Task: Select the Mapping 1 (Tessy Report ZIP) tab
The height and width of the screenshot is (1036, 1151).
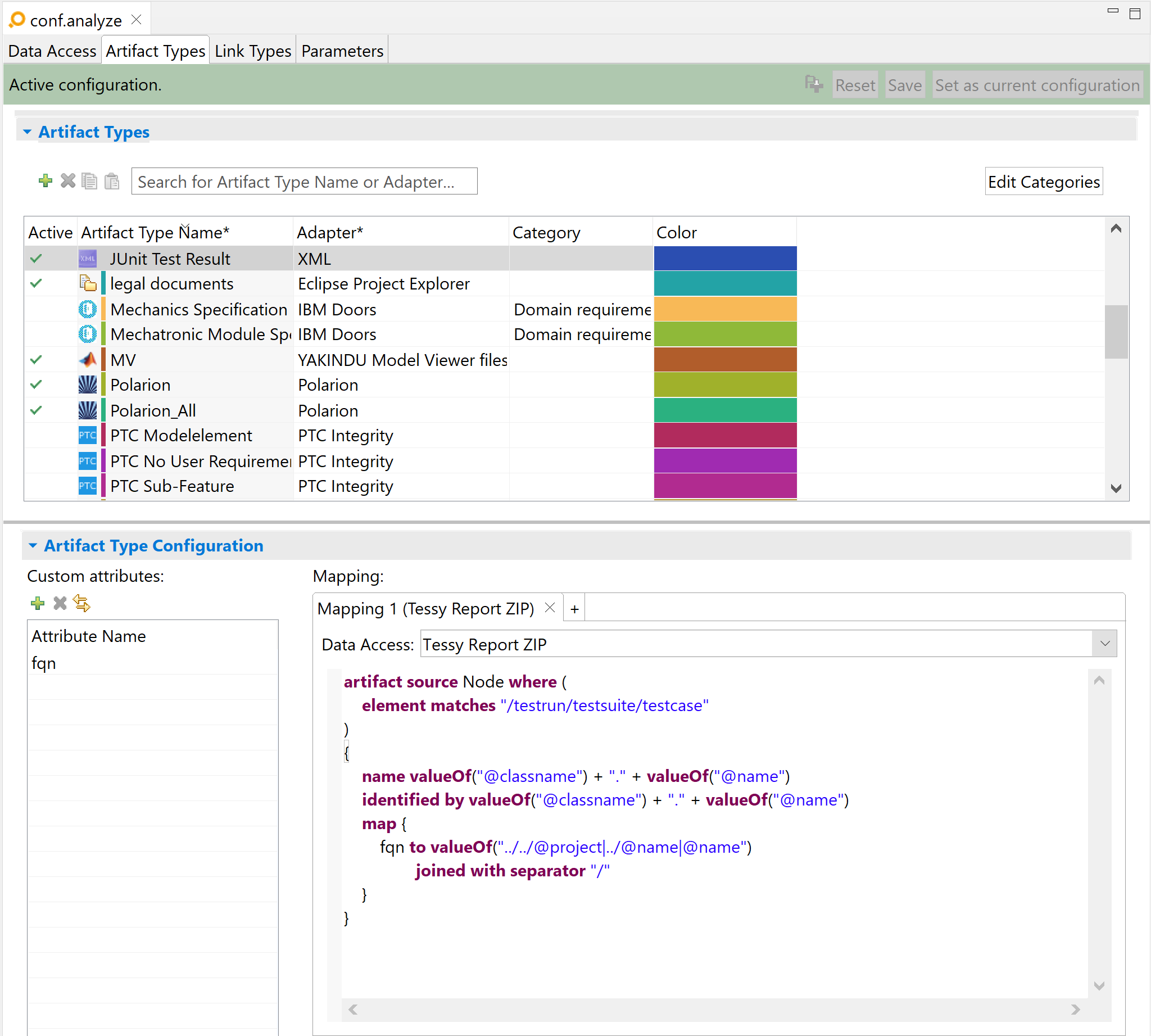Action: [x=426, y=609]
